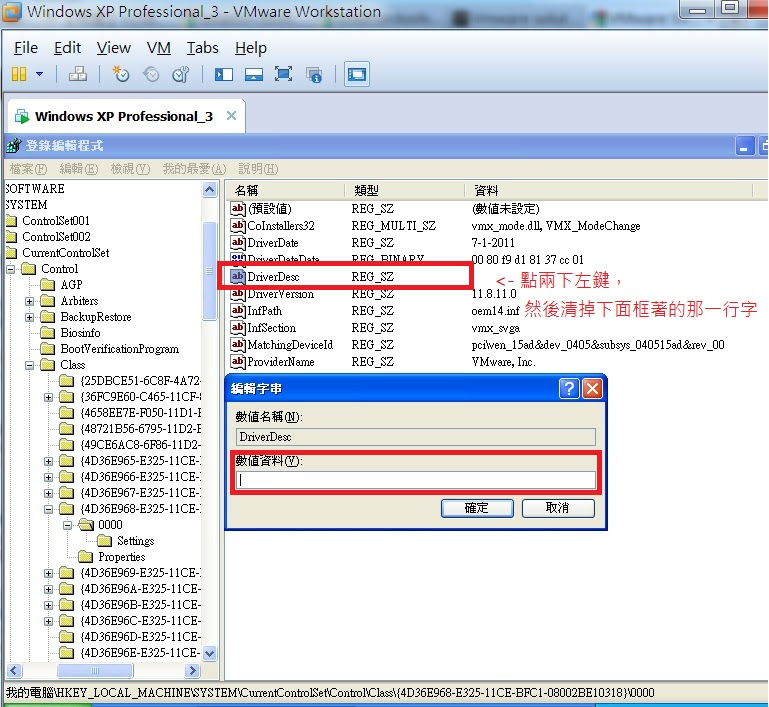Open the 說明(H) menu
The image size is (769, 707).
pyautogui.click(x=258, y=169)
